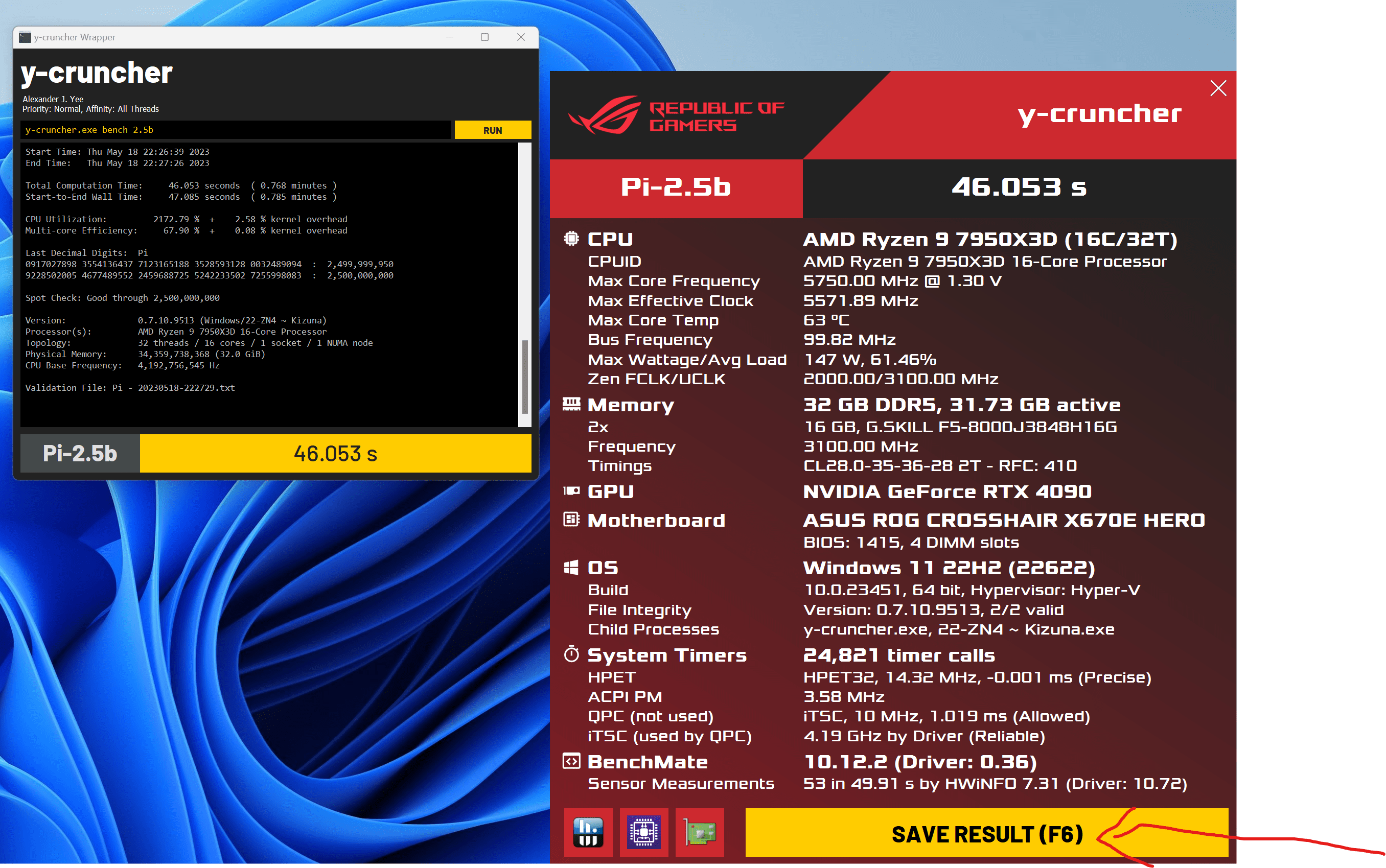Click the yellow 46.053 s result bar in wrapper
Image resolution: width=1386 pixels, height=868 pixels.
point(335,454)
